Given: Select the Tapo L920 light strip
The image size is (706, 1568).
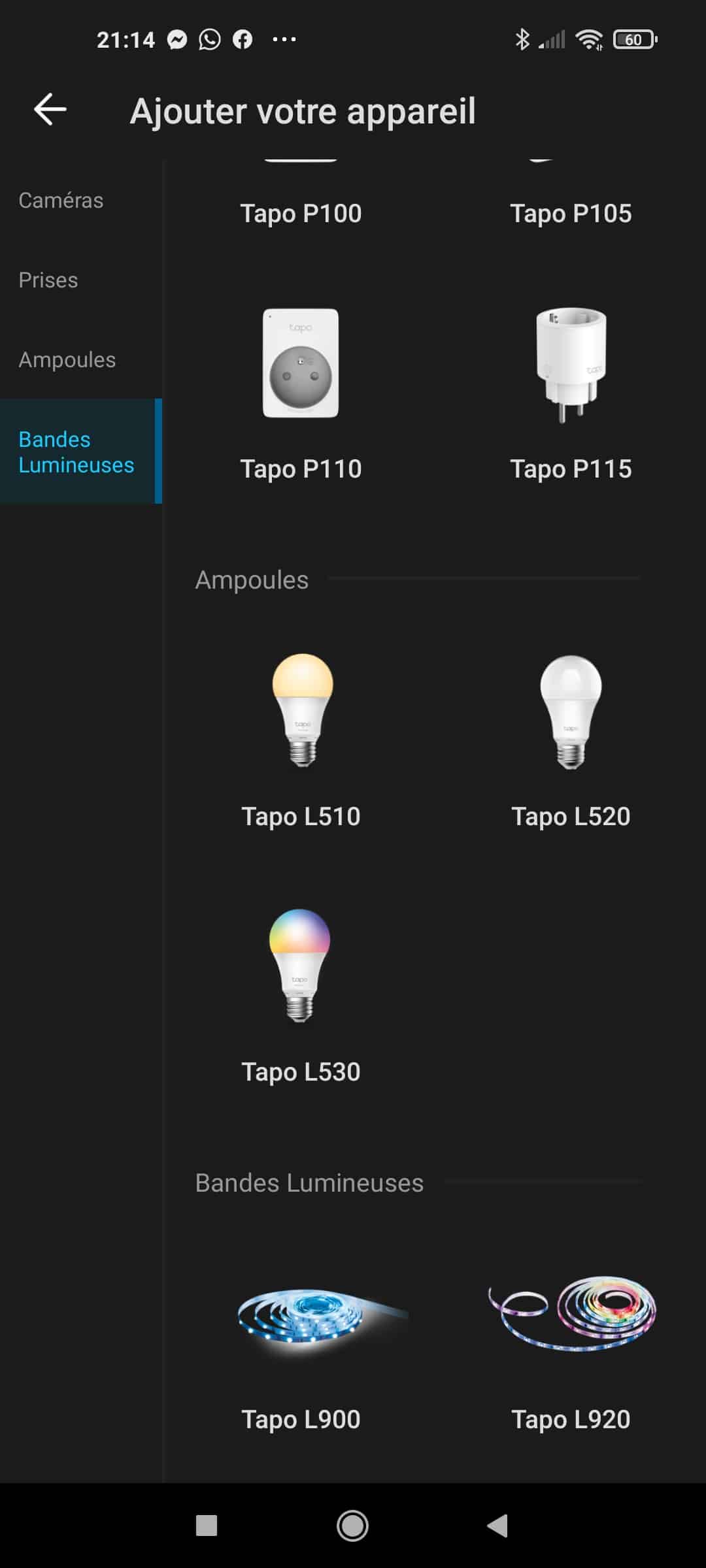Looking at the screenshot, I should click(x=572, y=1313).
